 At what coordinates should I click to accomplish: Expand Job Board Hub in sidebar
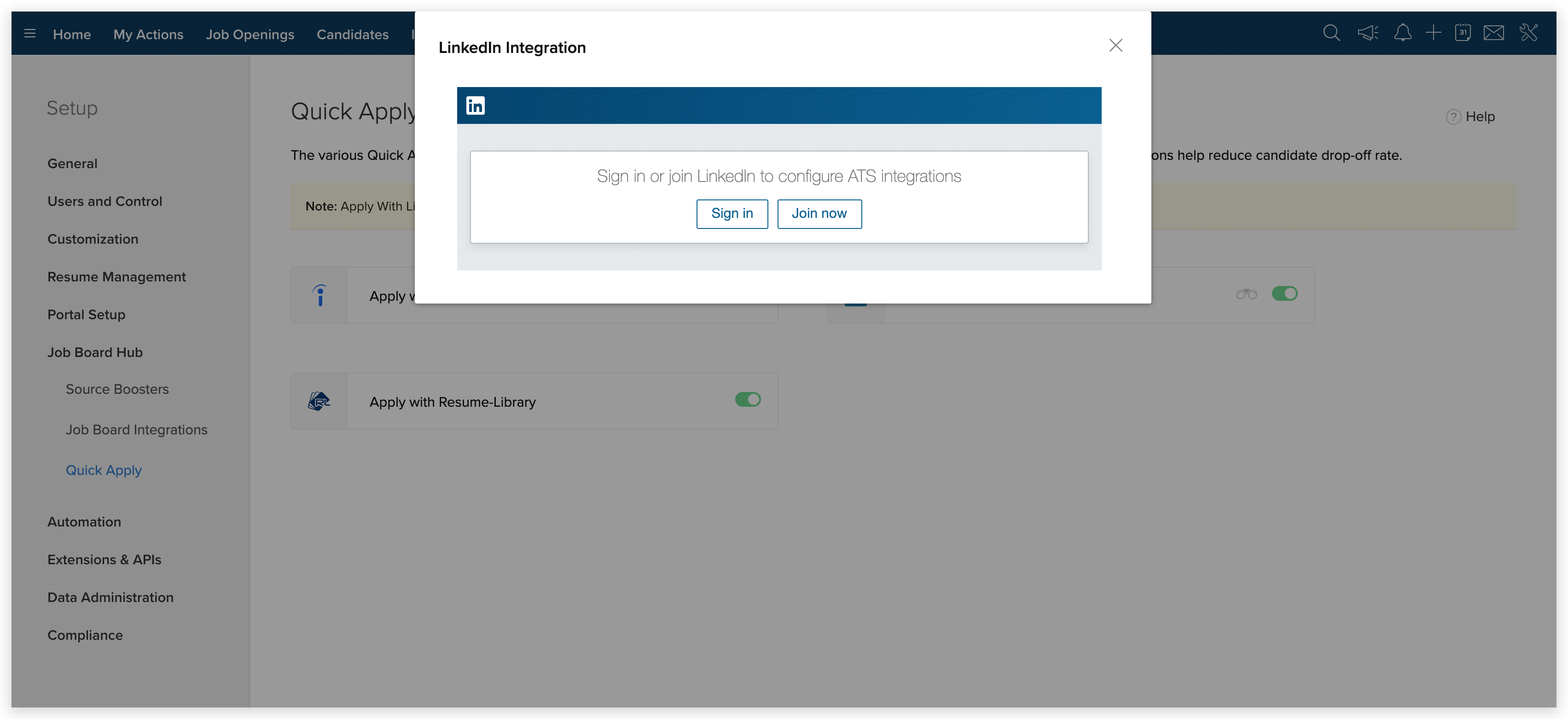(95, 352)
